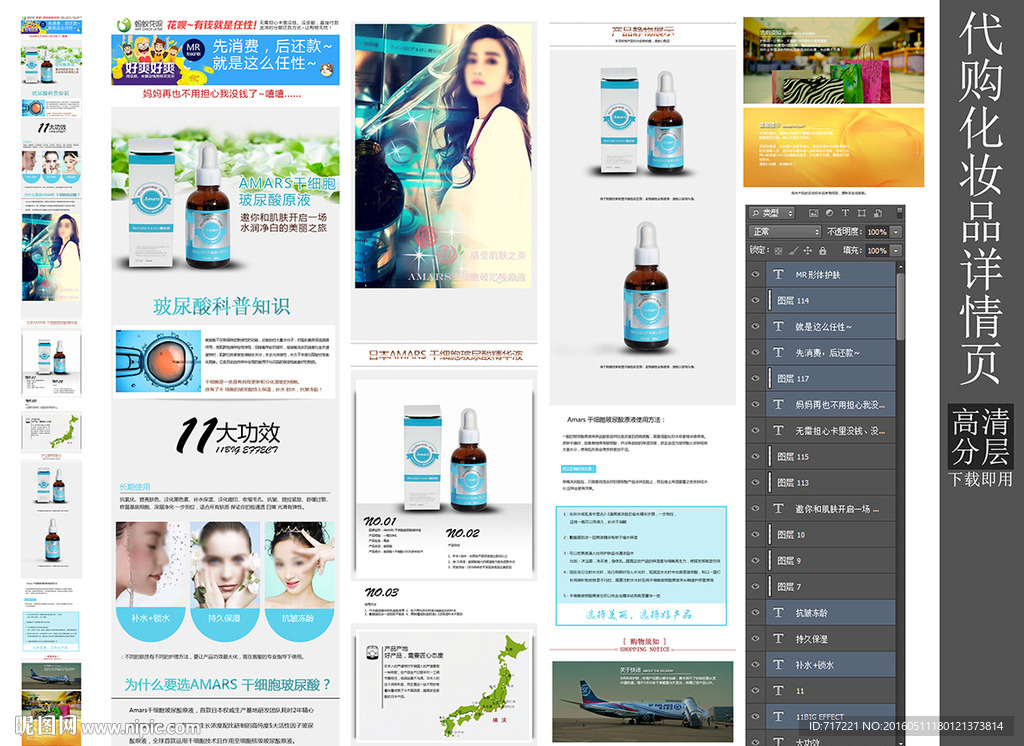
Task: Filter layers by type layer icon
Action: tap(845, 213)
